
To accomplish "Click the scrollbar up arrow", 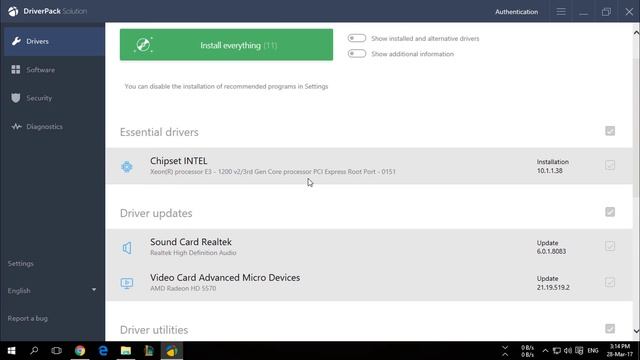I will [x=636, y=33].
